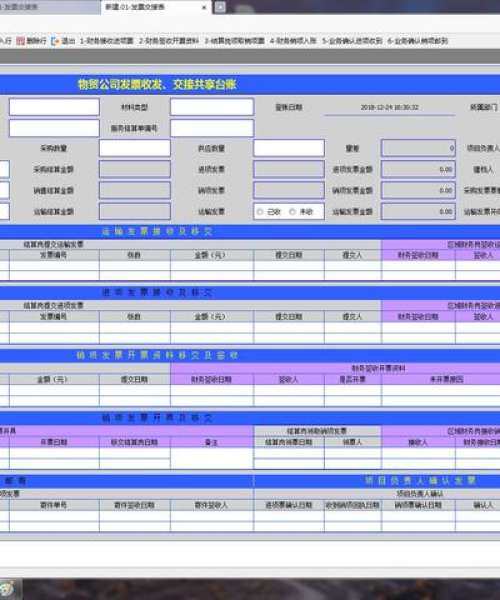Click the 退出 exit icon in toolbar
Image resolution: width=500 pixels, height=600 pixels.
[55, 41]
